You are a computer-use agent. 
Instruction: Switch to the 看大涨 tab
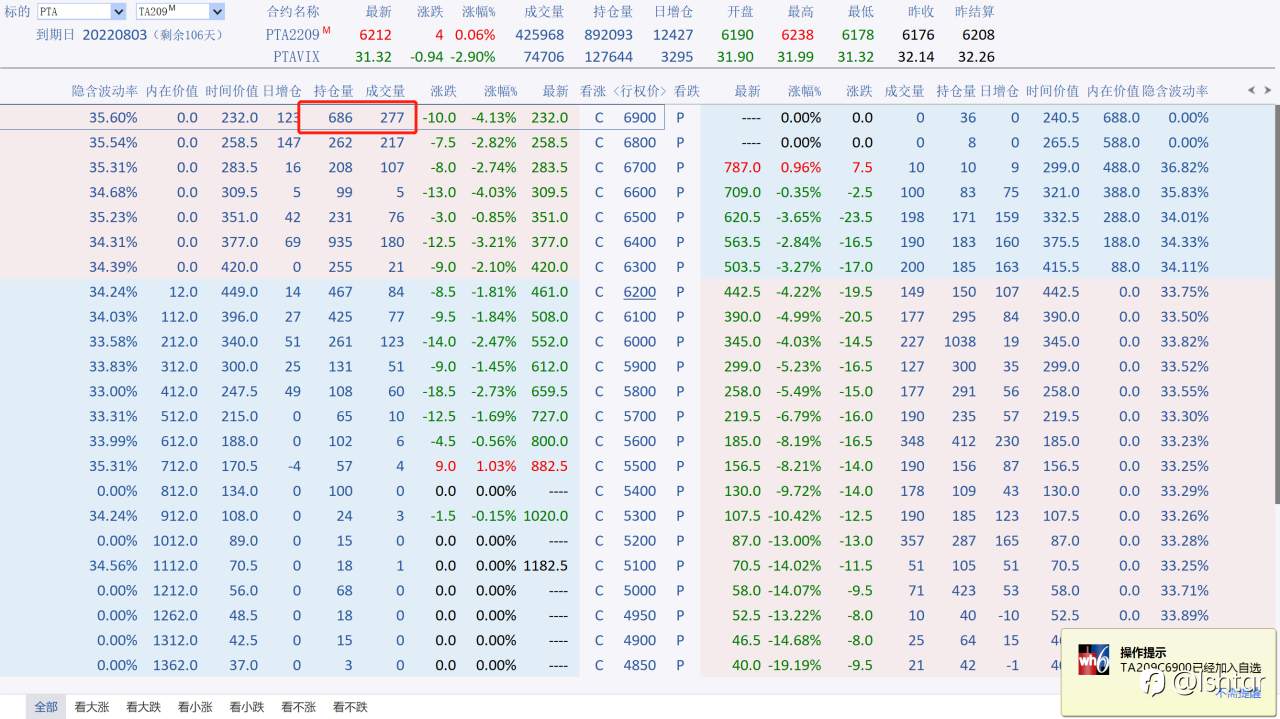(x=91, y=707)
